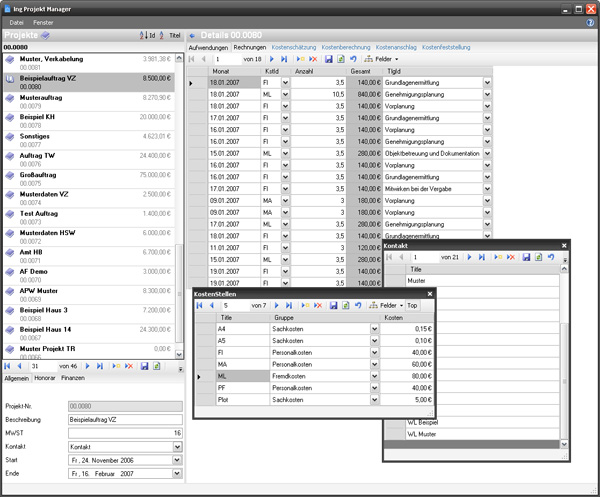Switch to Aufwendungen tab

click(208, 47)
